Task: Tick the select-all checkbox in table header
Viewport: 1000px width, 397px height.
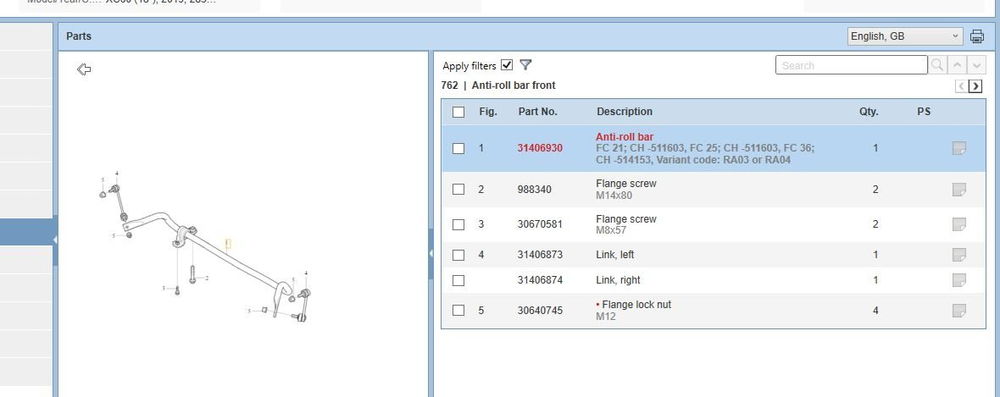Action: [x=458, y=112]
